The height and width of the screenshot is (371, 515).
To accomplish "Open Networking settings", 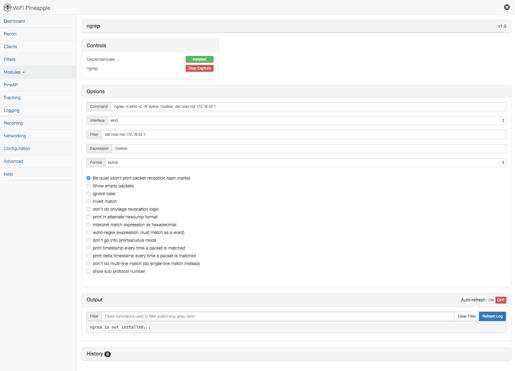I will point(15,136).
